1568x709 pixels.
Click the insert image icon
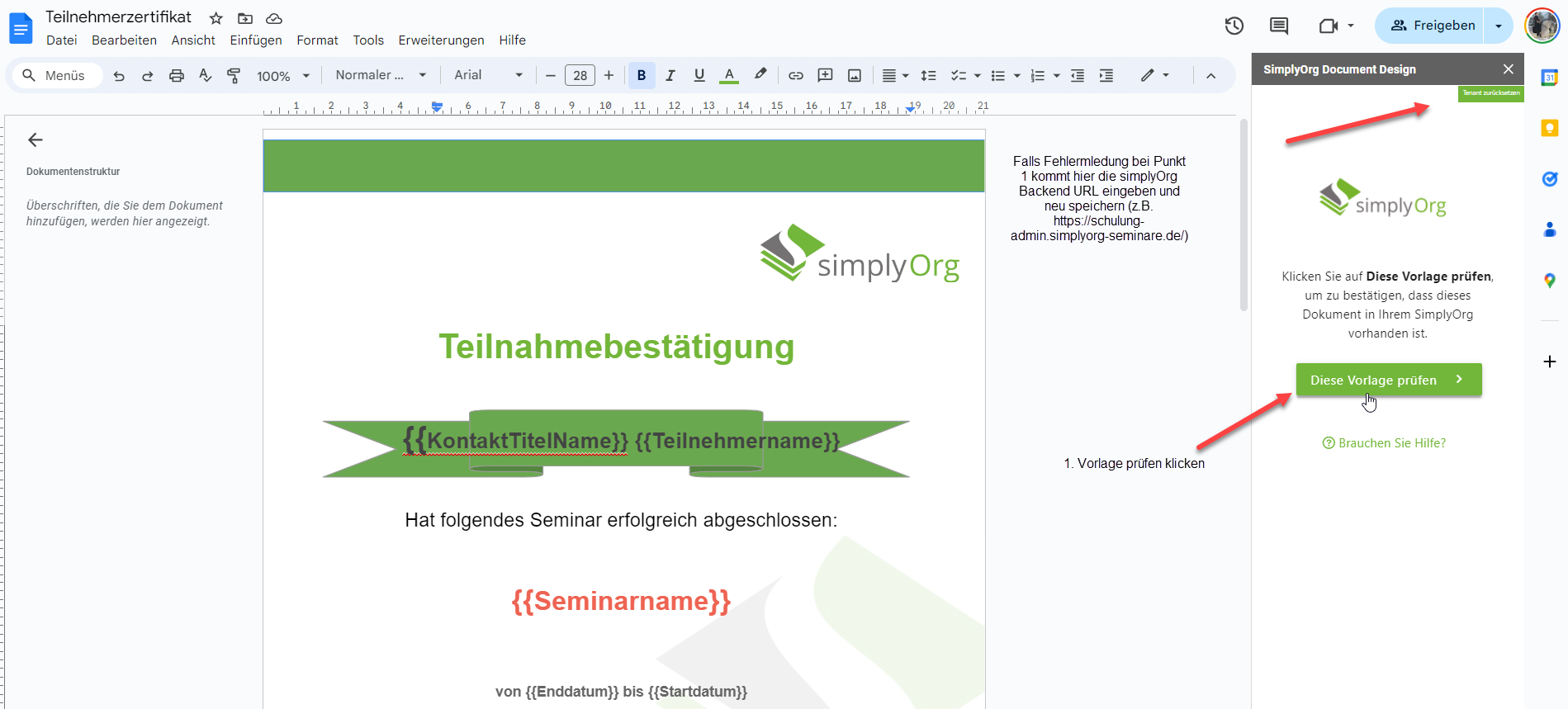pos(855,76)
